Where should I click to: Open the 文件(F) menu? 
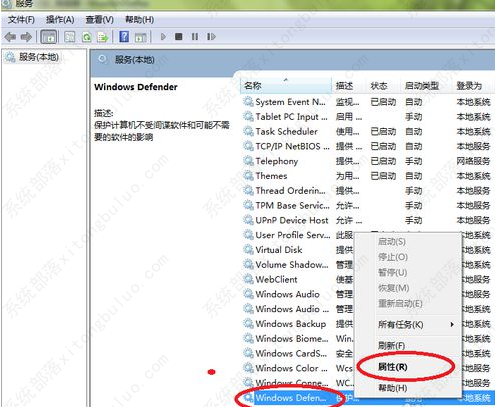[21, 20]
